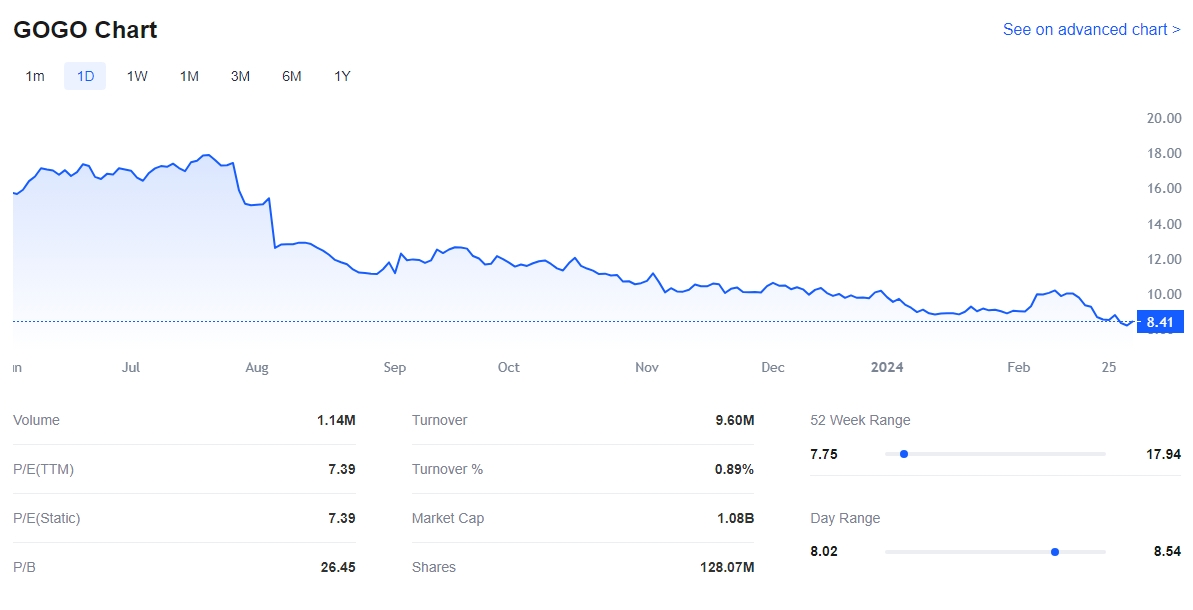Click the 20.00 price axis label
The image size is (1193, 610).
(x=1163, y=118)
